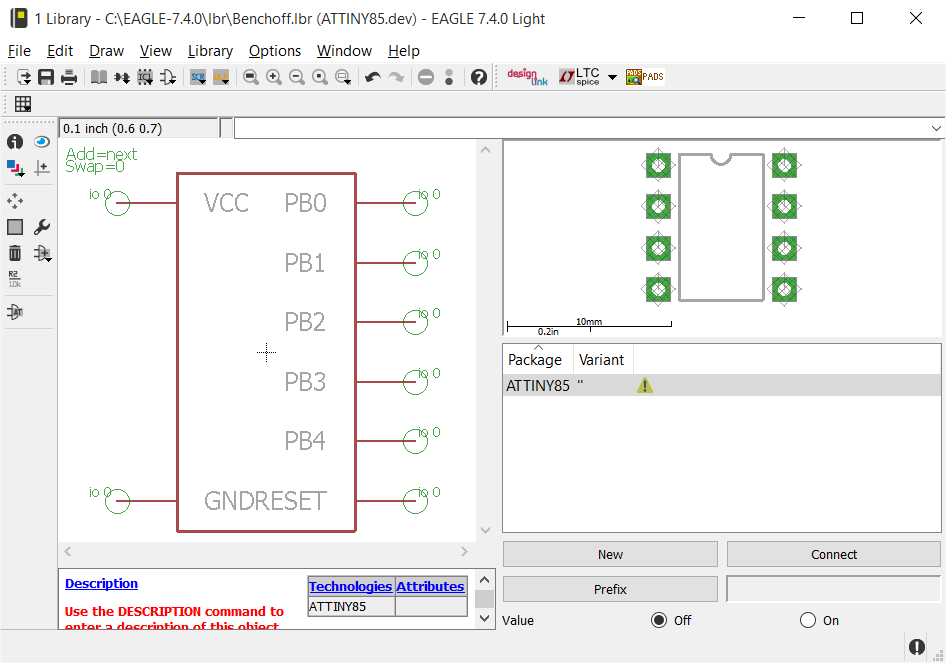Open the Library menu
This screenshot has width=946, height=663.
(x=210, y=51)
